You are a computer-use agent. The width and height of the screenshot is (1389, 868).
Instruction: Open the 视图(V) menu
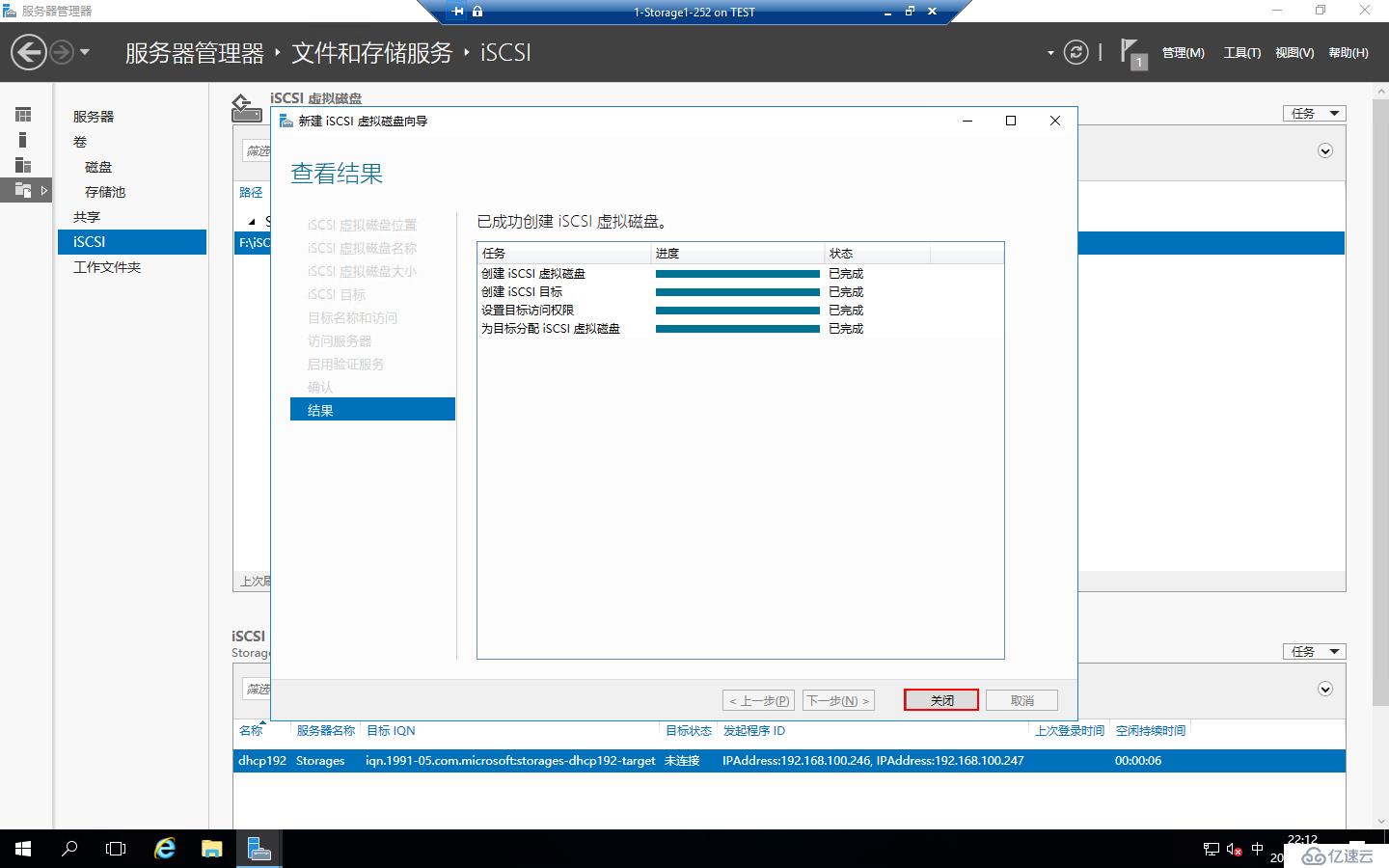pos(1294,53)
